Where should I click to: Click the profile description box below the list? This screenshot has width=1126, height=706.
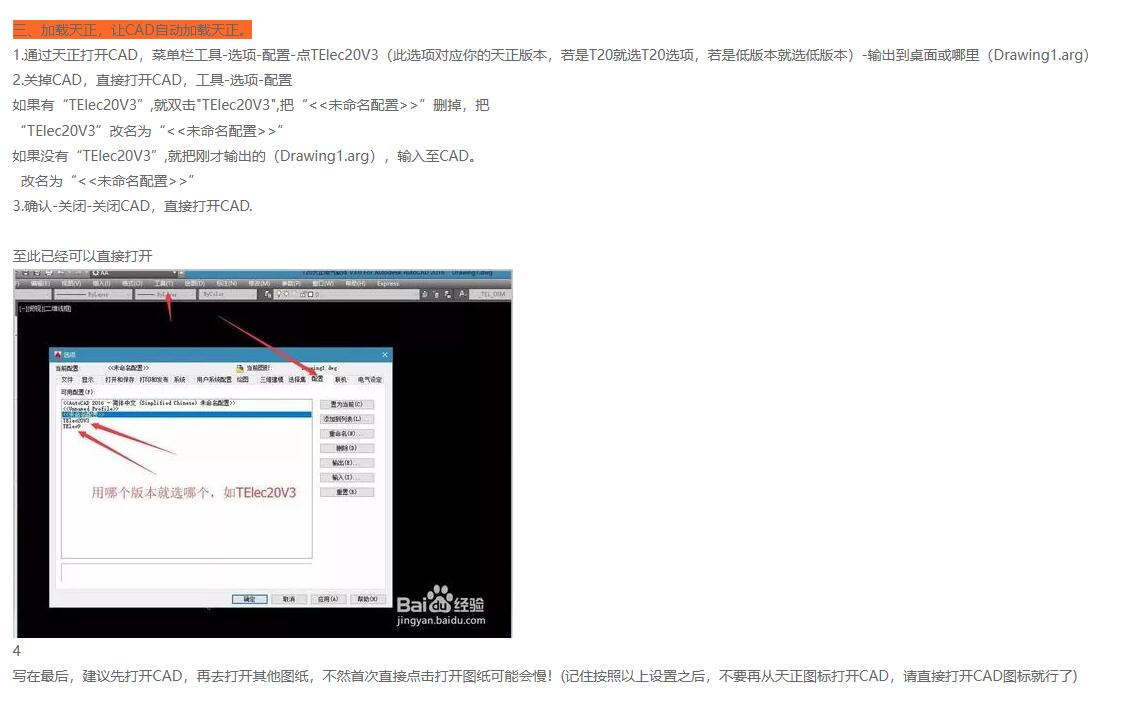pos(186,573)
